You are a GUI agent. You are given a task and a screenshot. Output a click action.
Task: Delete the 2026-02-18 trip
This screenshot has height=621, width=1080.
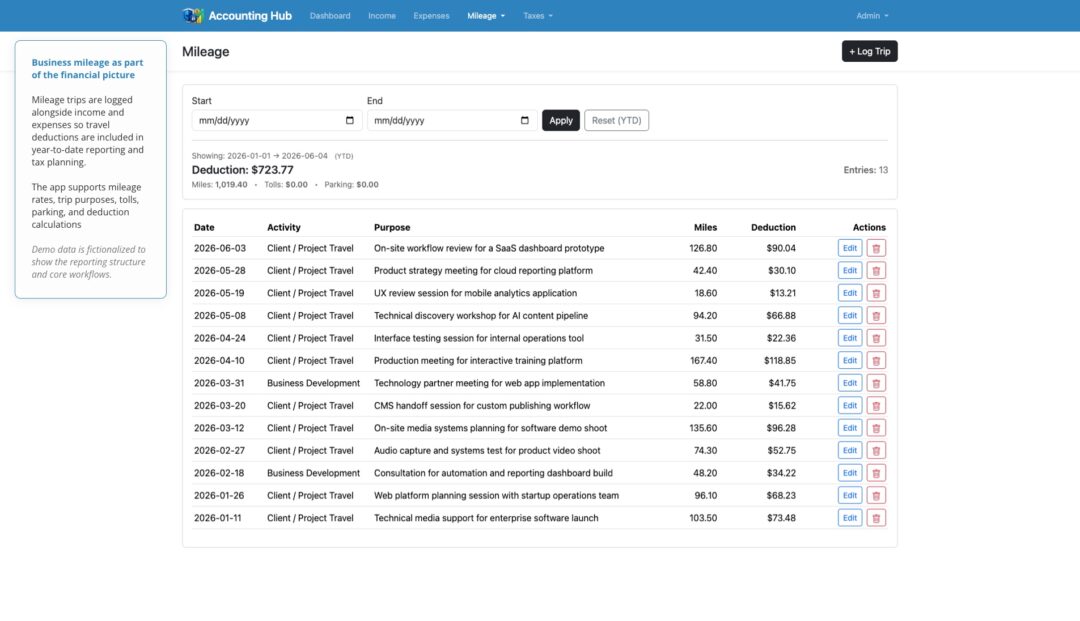[x=875, y=473]
